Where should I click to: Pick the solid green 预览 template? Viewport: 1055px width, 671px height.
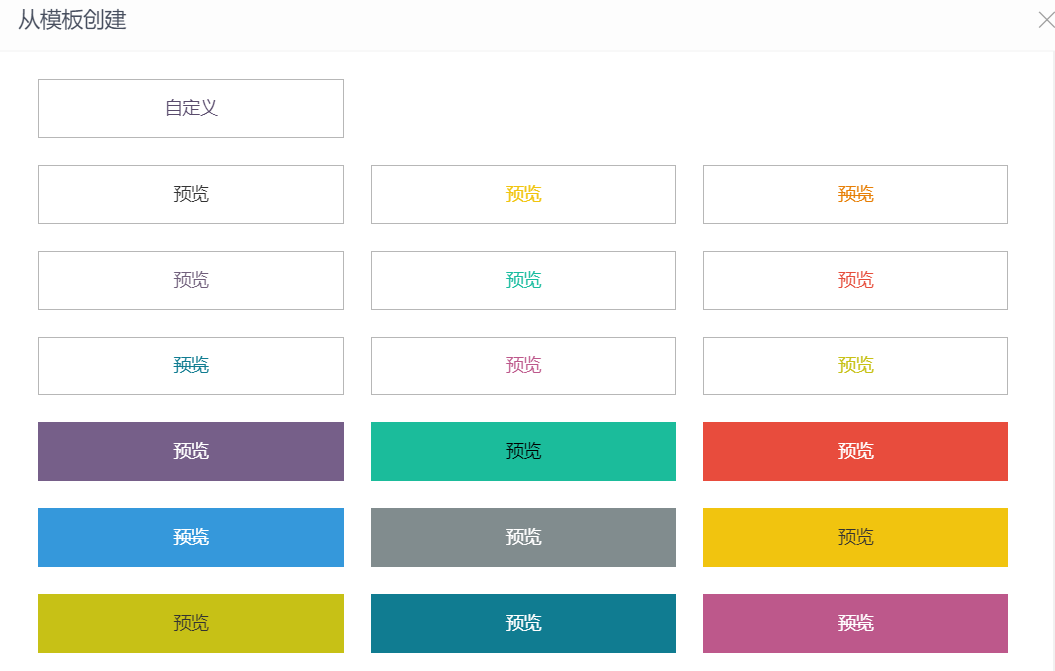pos(523,451)
